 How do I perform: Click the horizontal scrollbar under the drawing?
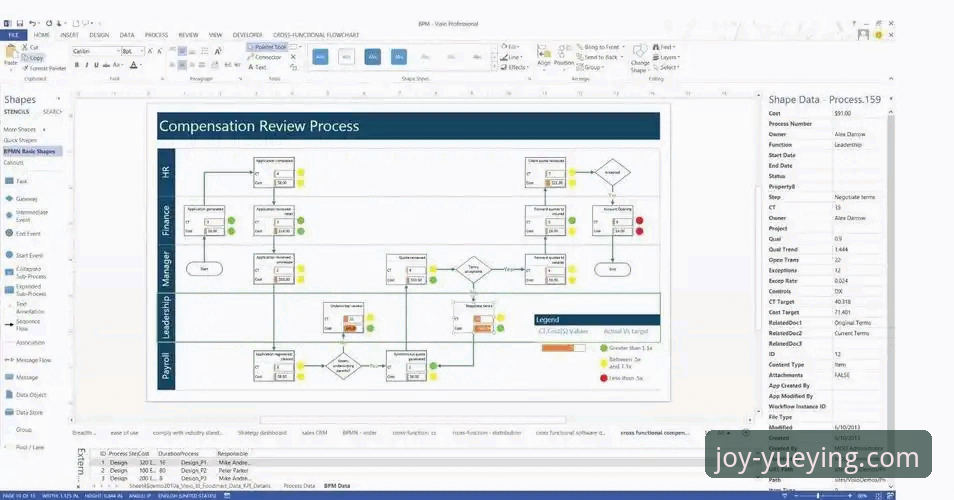(413, 420)
